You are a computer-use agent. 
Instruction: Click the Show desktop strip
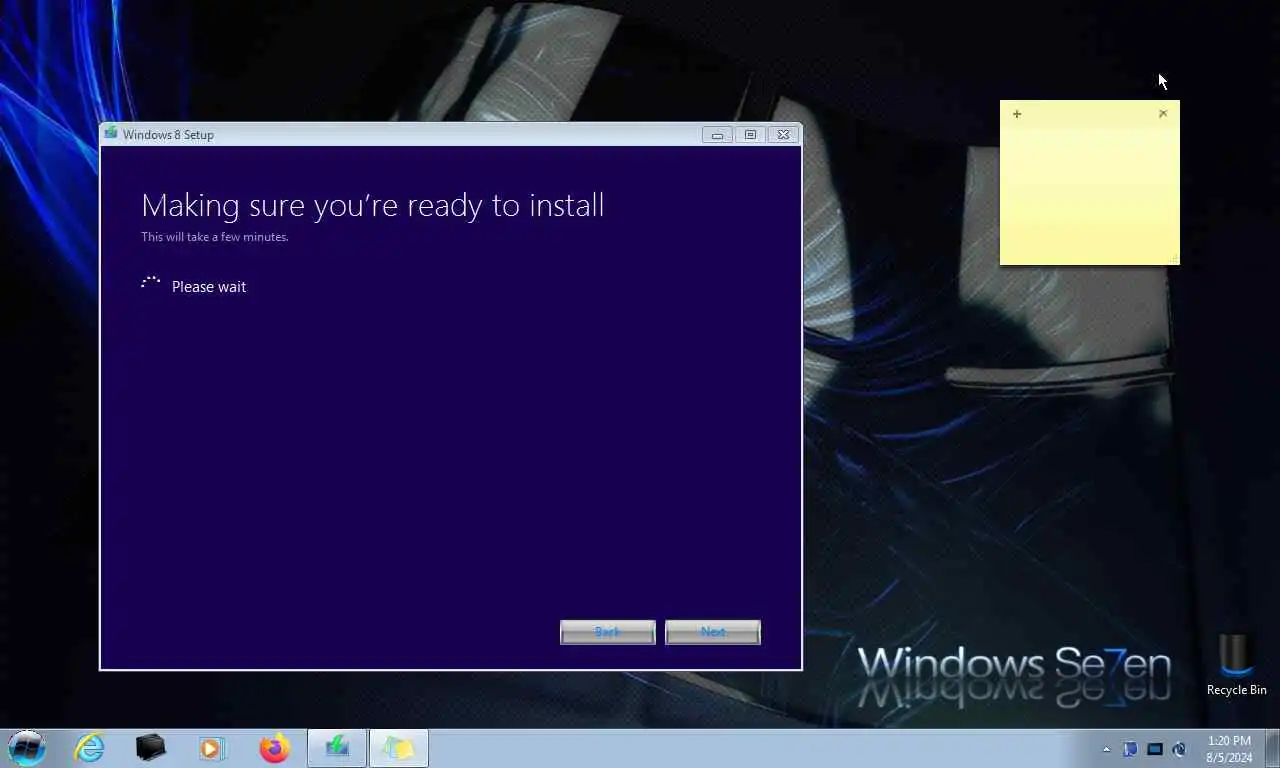(1272, 748)
